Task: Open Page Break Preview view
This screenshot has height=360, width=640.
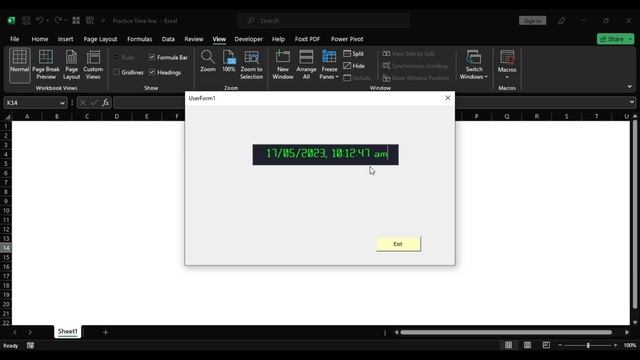Action: pyautogui.click(x=46, y=64)
